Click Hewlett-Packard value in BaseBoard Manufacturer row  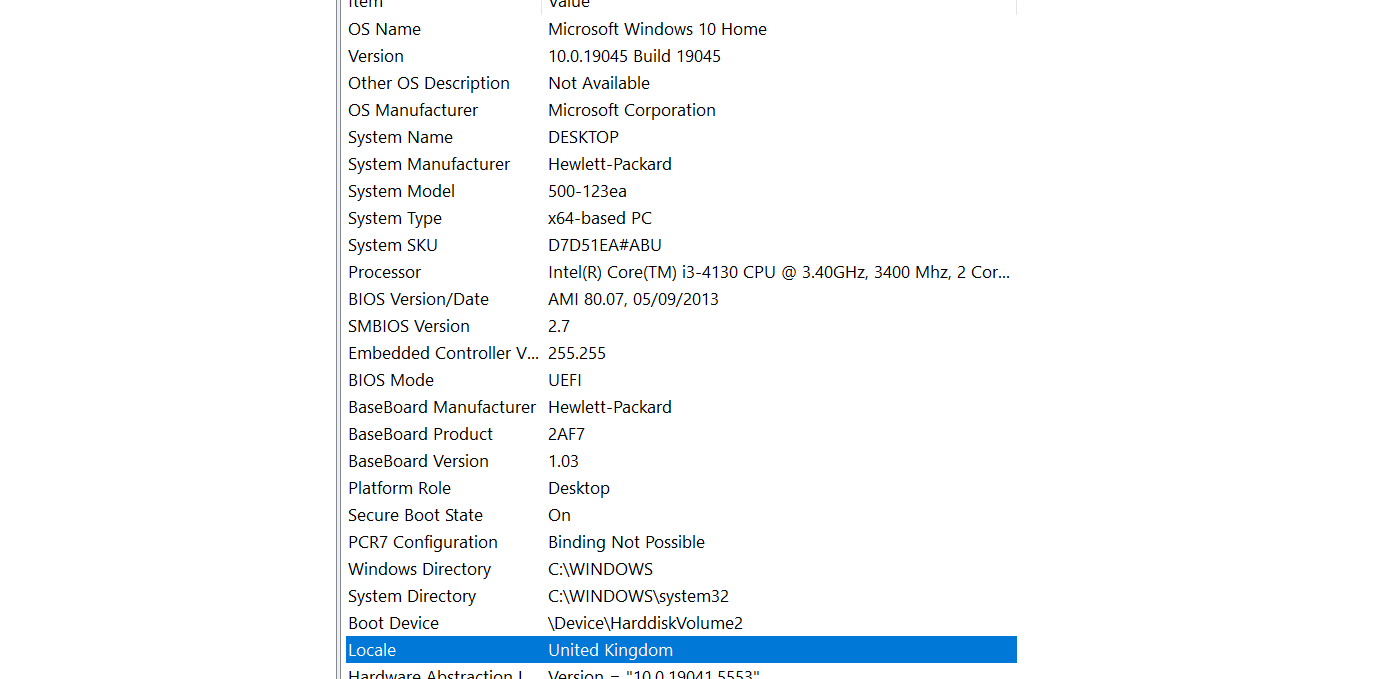coord(610,407)
